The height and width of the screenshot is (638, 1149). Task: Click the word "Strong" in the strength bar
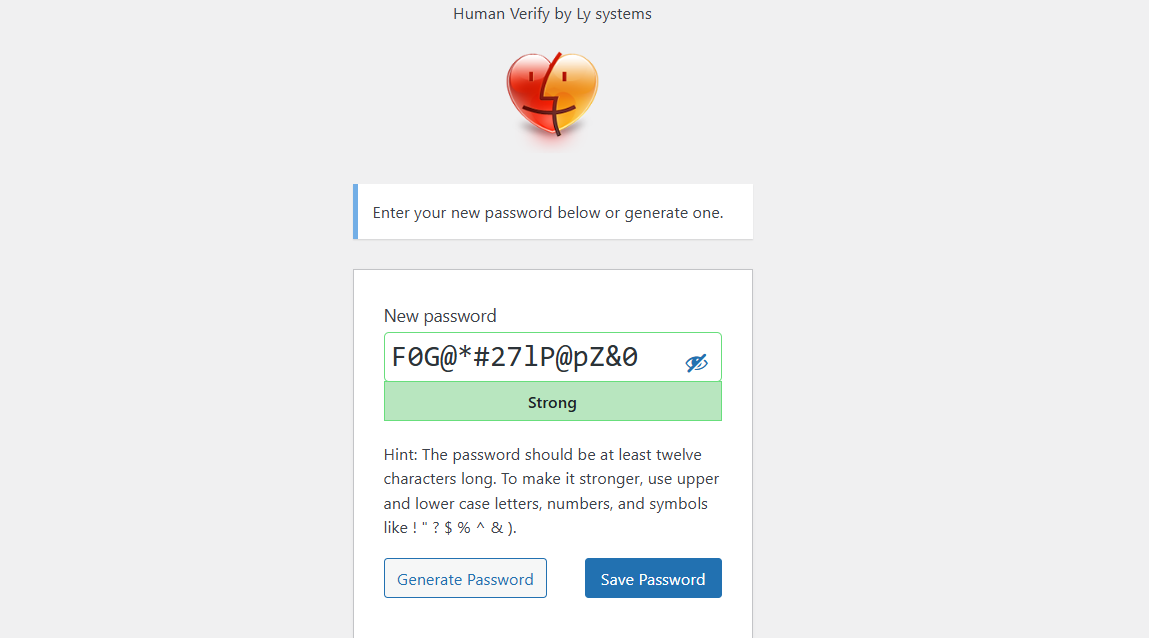(552, 403)
